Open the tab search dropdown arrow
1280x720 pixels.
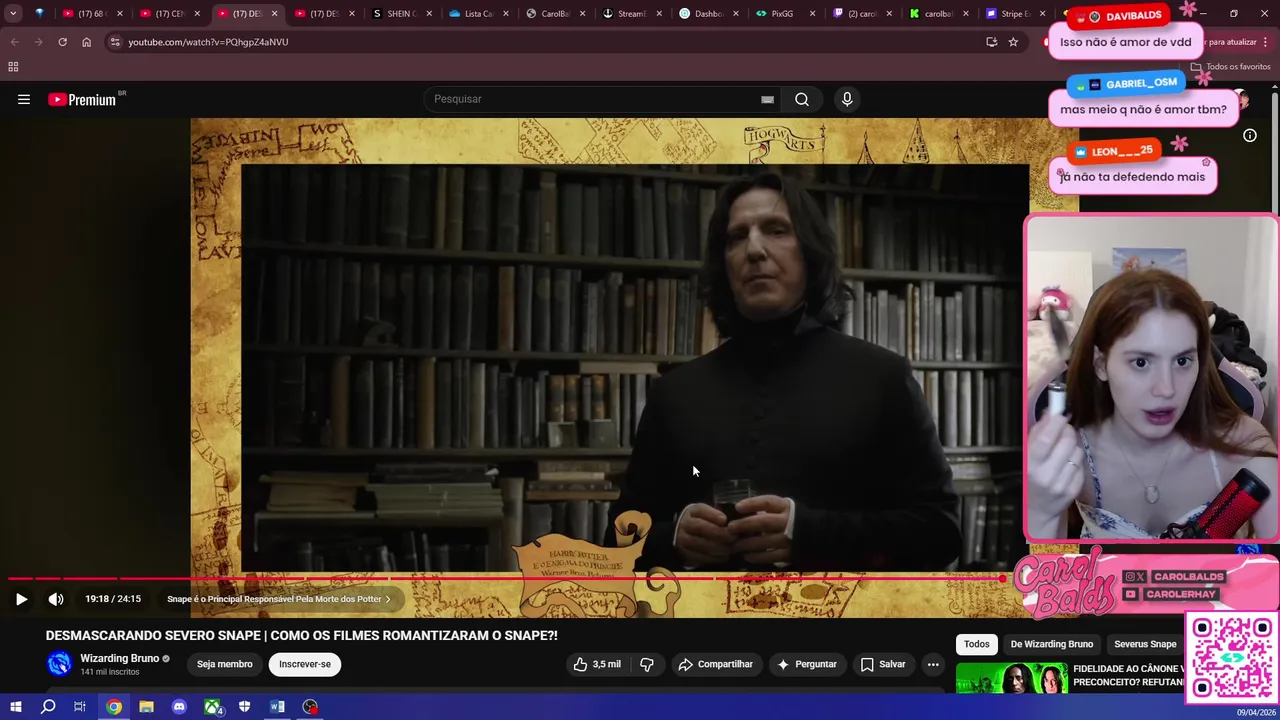pos(13,14)
